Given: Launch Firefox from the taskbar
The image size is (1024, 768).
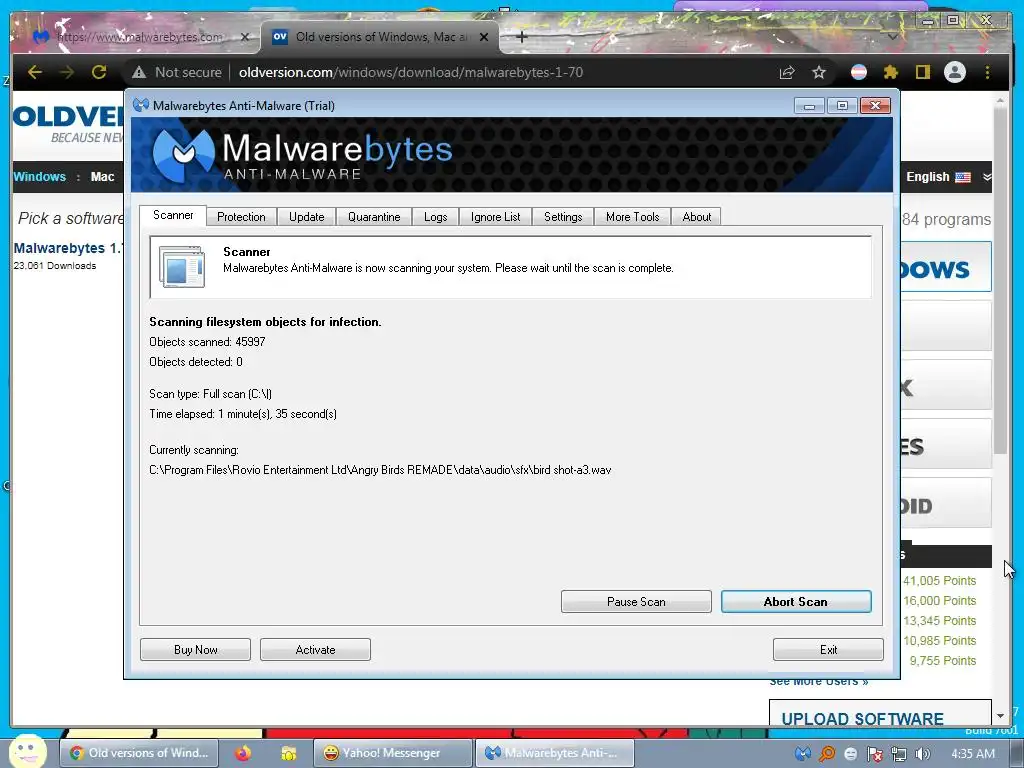Looking at the screenshot, I should pyautogui.click(x=243, y=753).
